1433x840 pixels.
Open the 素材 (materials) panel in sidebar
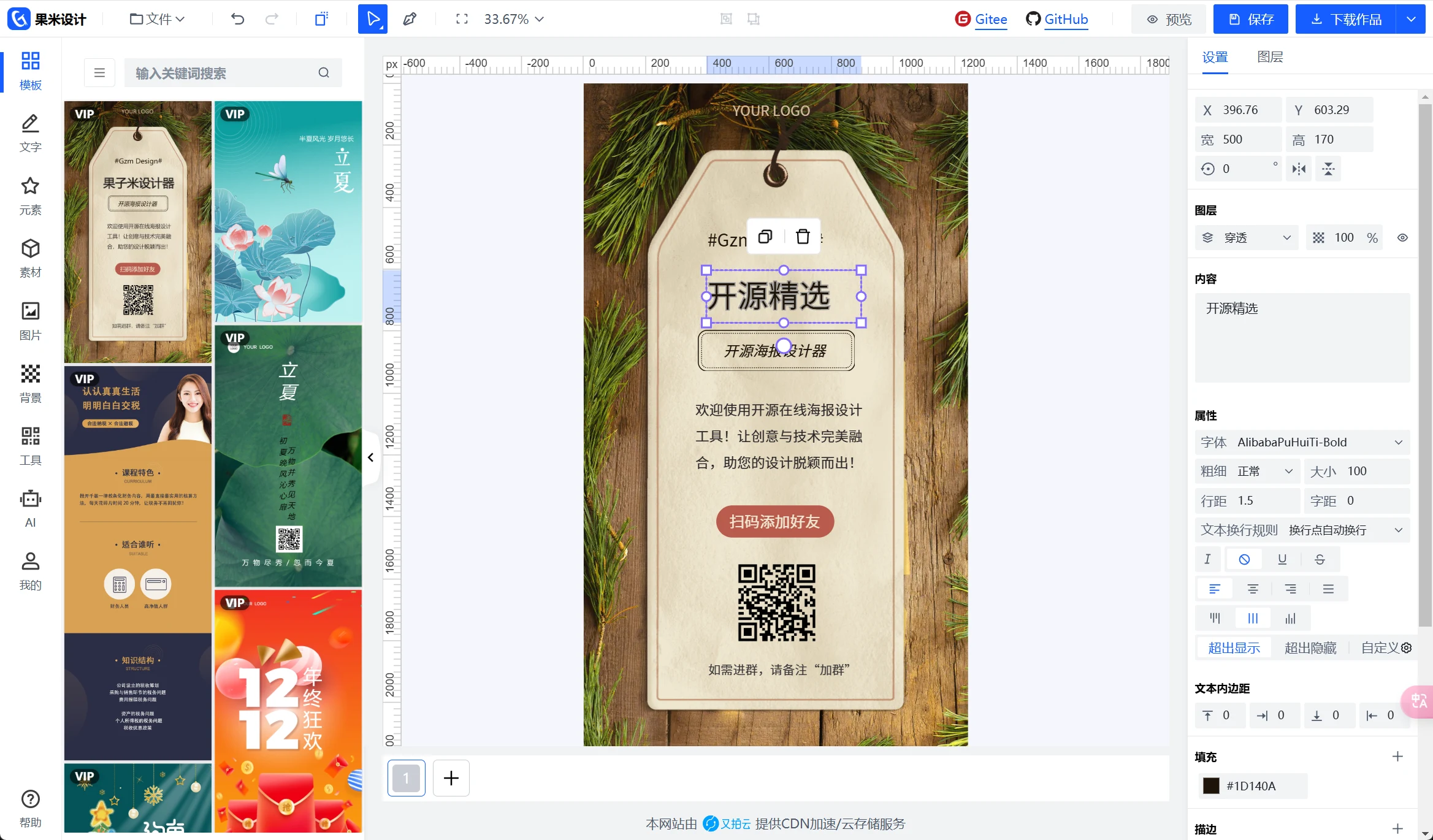pos(30,258)
